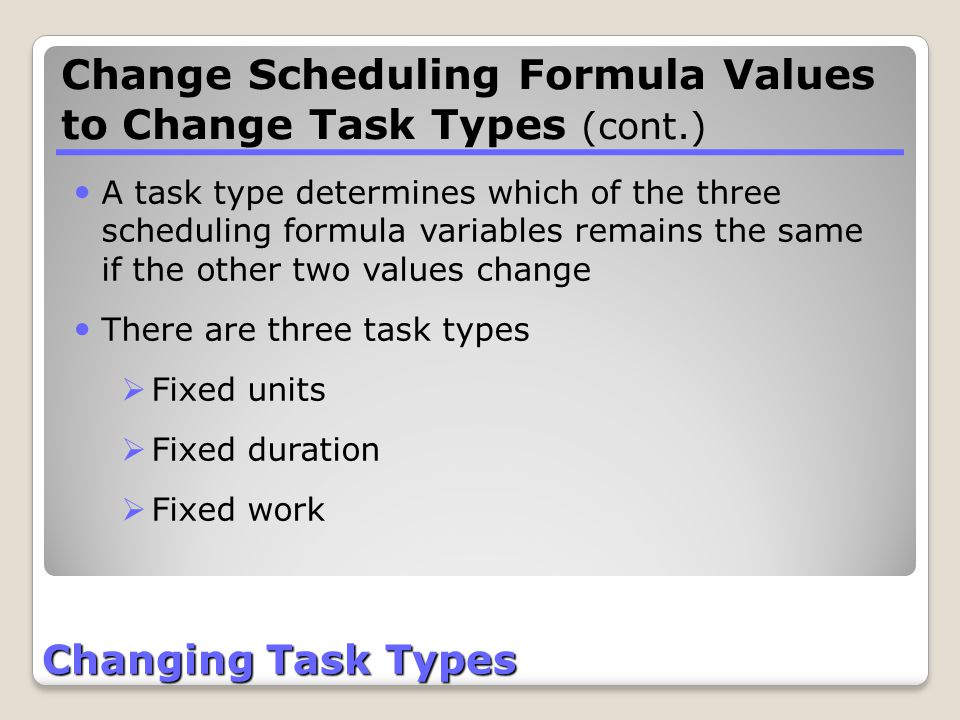
Task: Click the blue underline beneath the title
Action: (x=480, y=152)
